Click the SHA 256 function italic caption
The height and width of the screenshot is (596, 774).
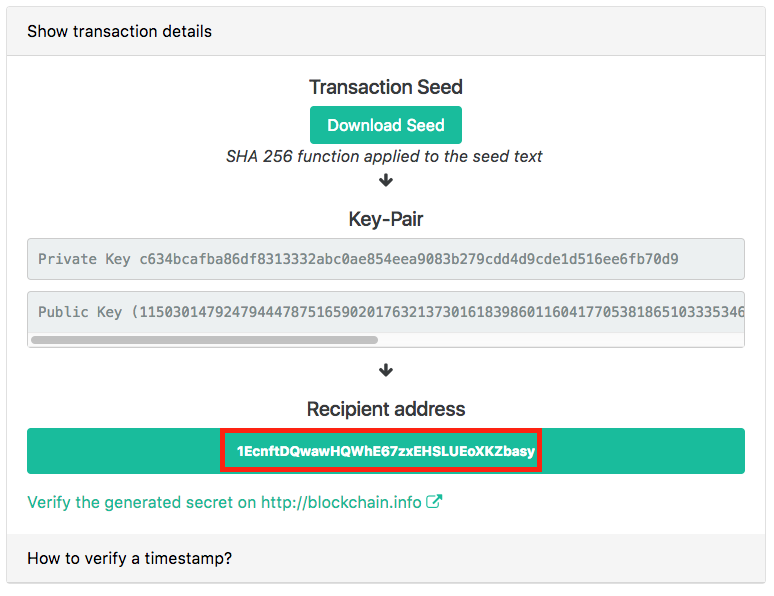tap(384, 157)
